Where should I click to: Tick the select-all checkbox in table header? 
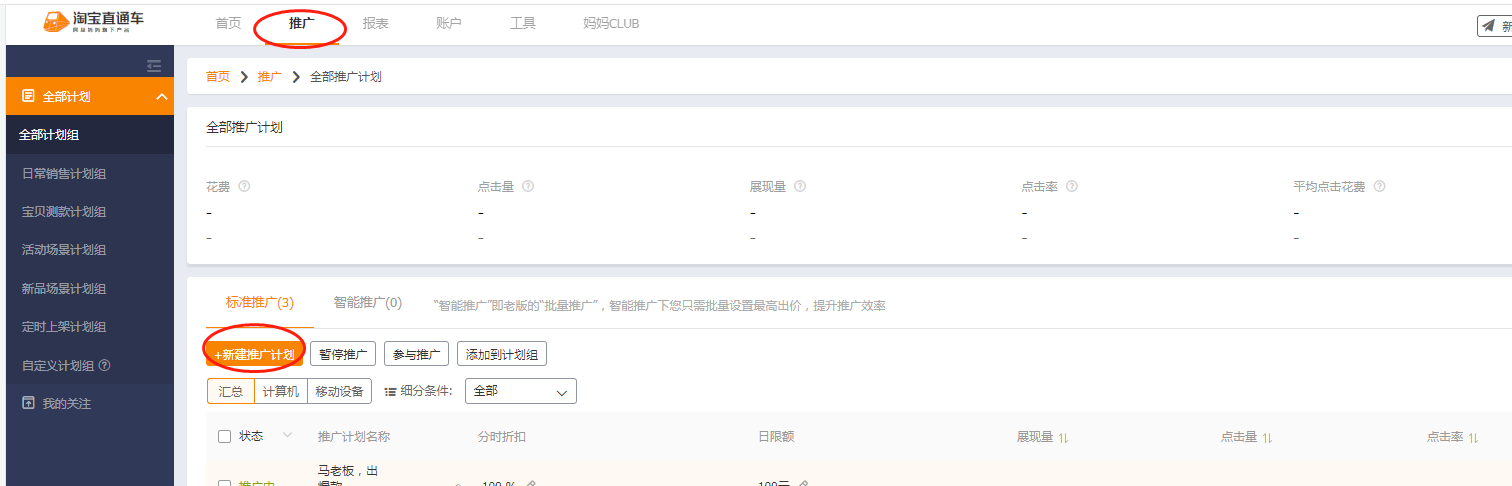pos(224,436)
